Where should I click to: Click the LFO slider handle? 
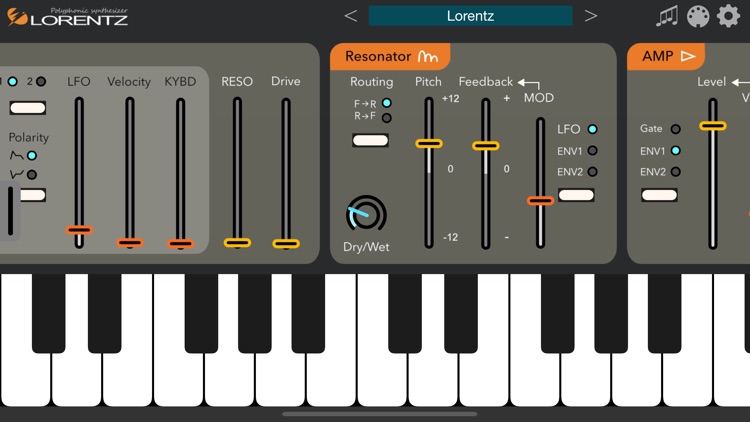pos(79,230)
